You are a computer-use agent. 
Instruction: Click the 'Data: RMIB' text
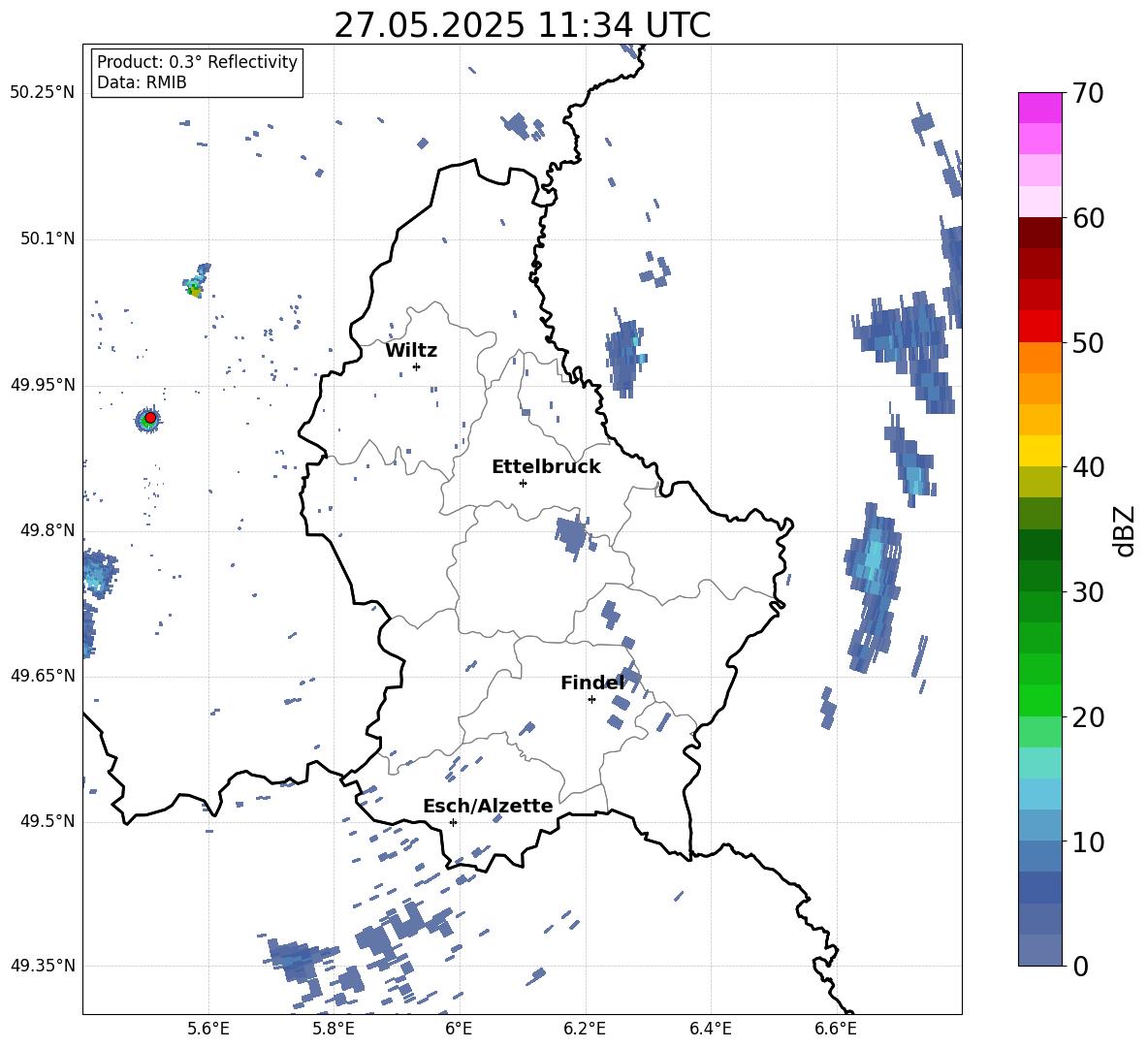tap(142, 82)
